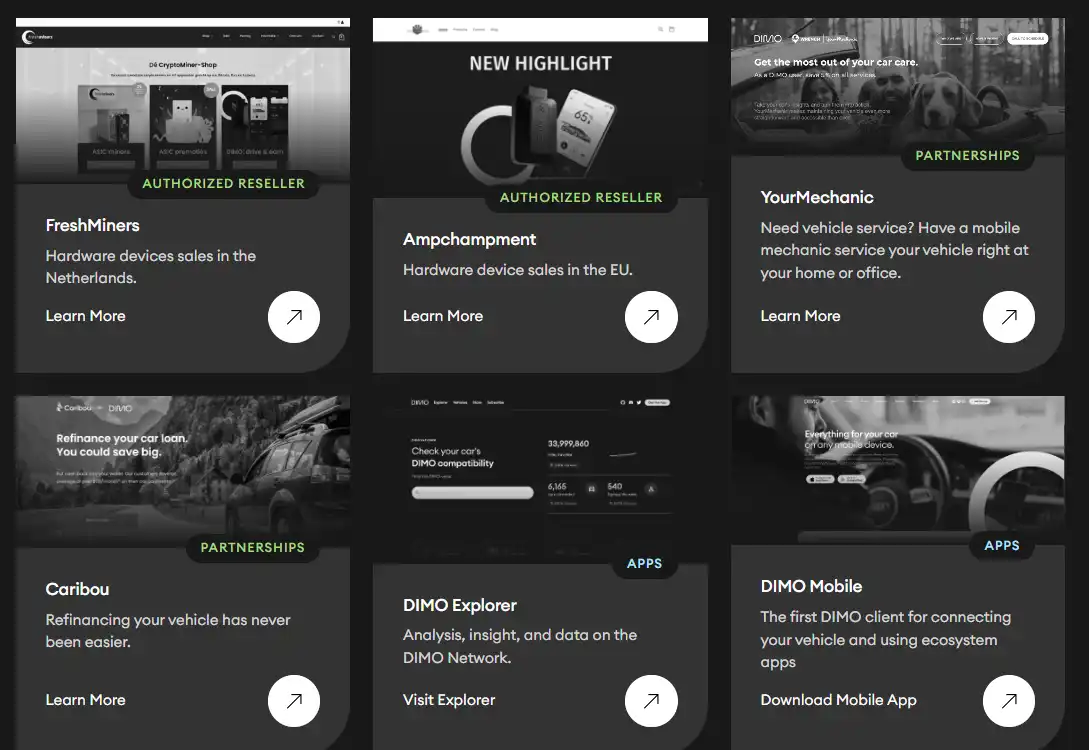Click 'Hardware device sales in the EU' text
Screen dimensions: 1089x750
point(518,269)
